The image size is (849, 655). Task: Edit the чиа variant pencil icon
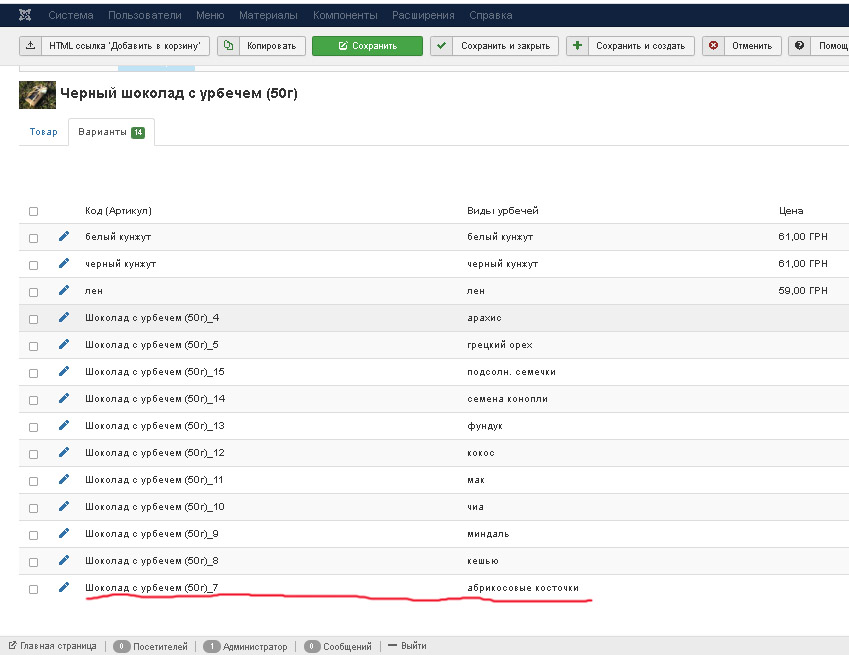64,506
